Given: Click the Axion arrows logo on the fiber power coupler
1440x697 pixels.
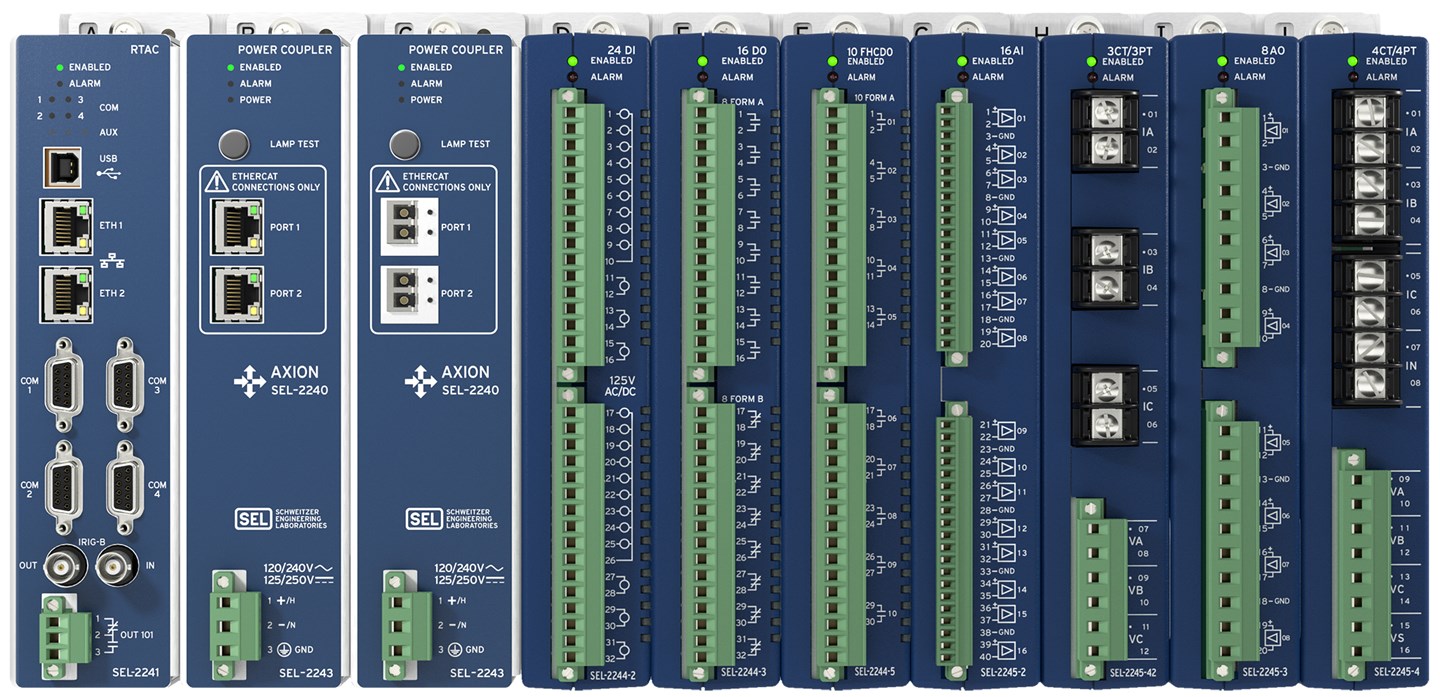Looking at the screenshot, I should coord(419,381).
